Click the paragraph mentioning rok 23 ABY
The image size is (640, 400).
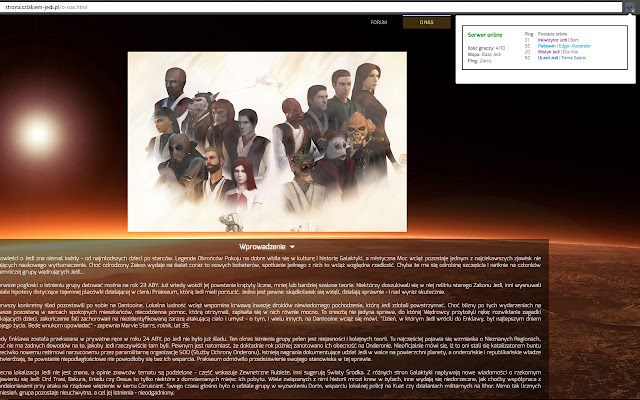coord(271,289)
